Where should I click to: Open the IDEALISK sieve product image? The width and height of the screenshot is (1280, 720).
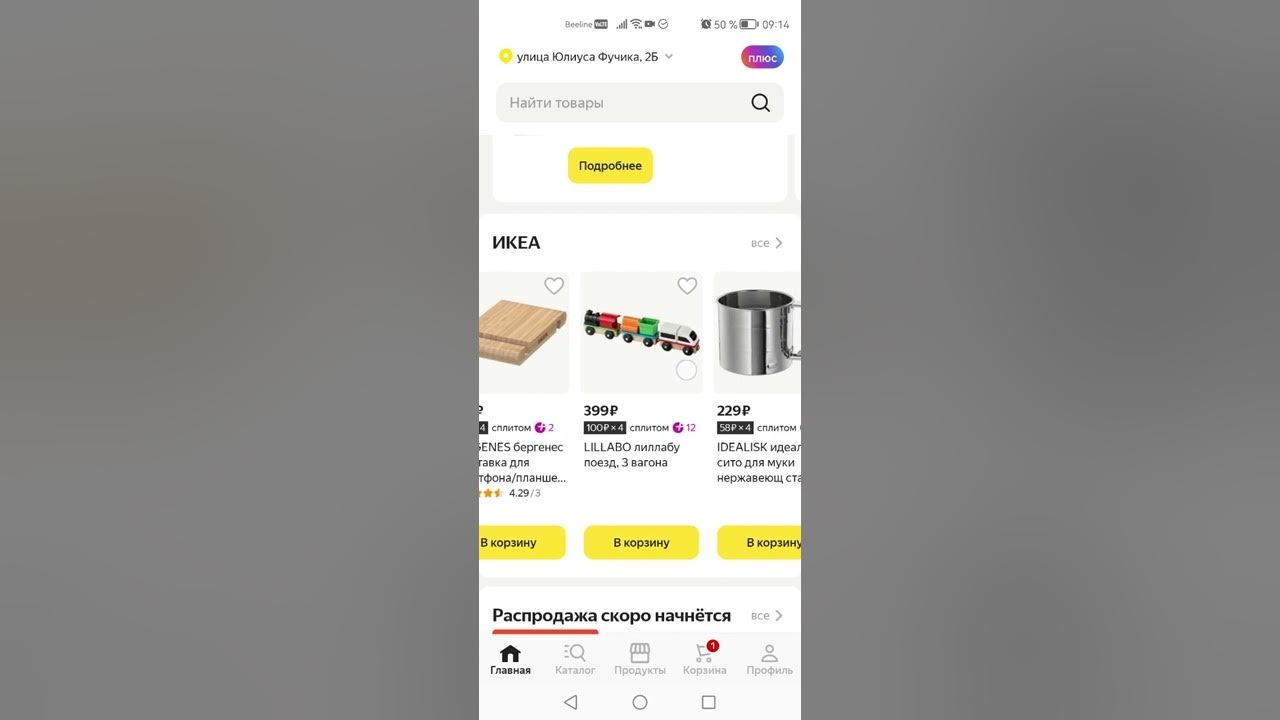pos(759,332)
